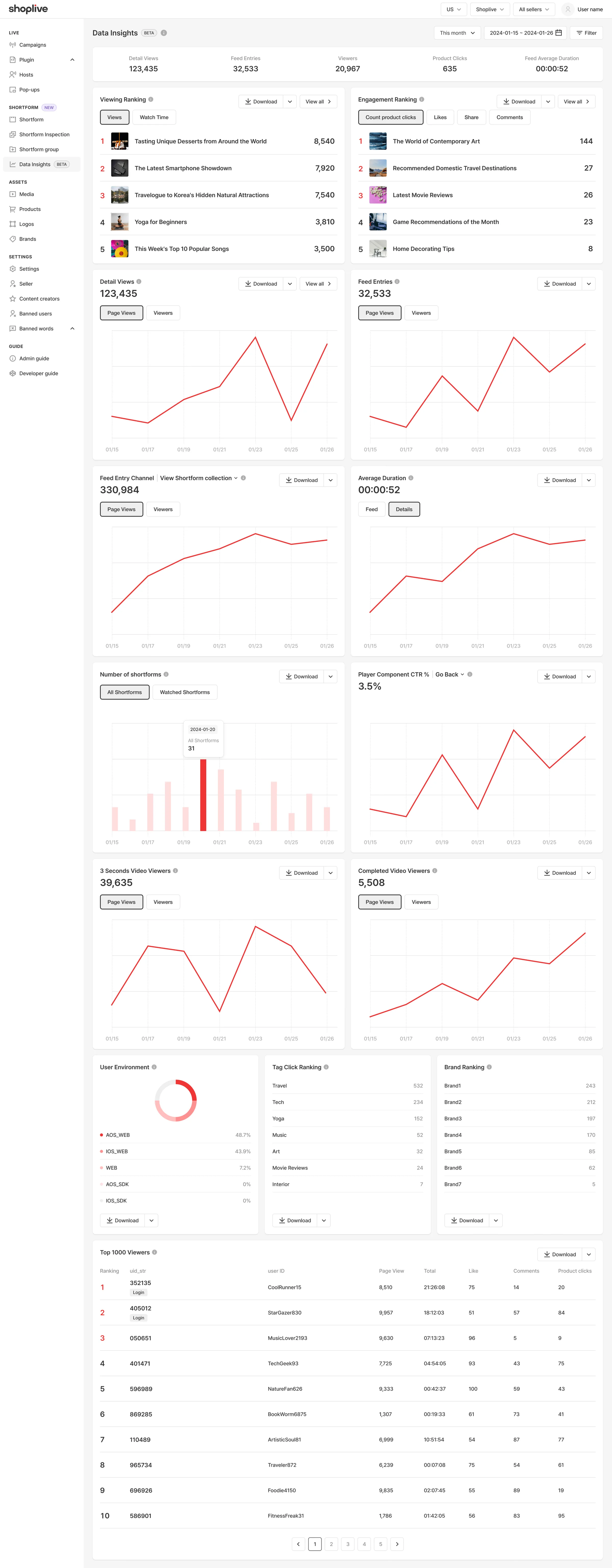The height and width of the screenshot is (1568, 612).
Task: Select Watched Shortforms toggle
Action: pos(185,692)
